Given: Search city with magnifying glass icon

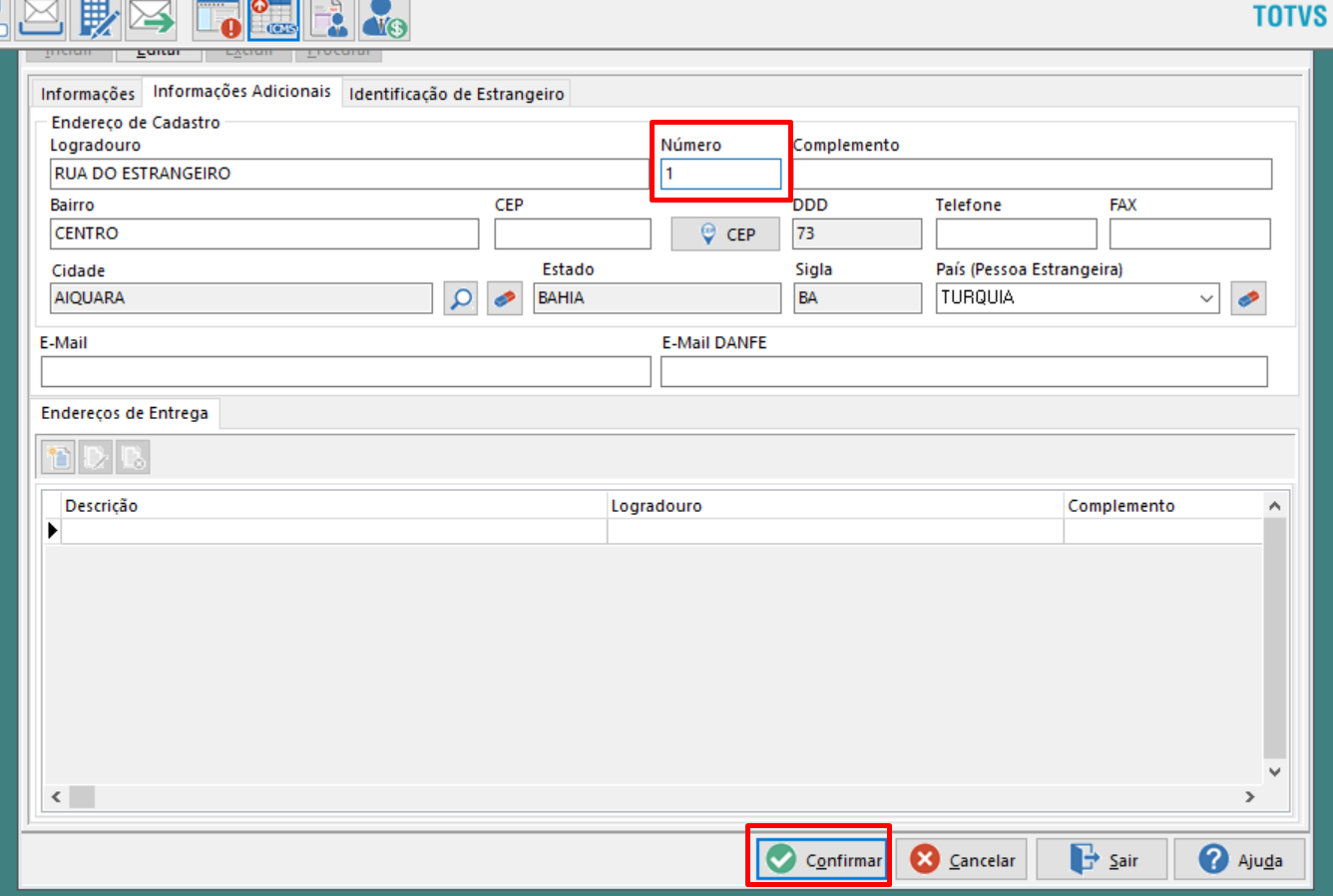Looking at the screenshot, I should pos(461,298).
